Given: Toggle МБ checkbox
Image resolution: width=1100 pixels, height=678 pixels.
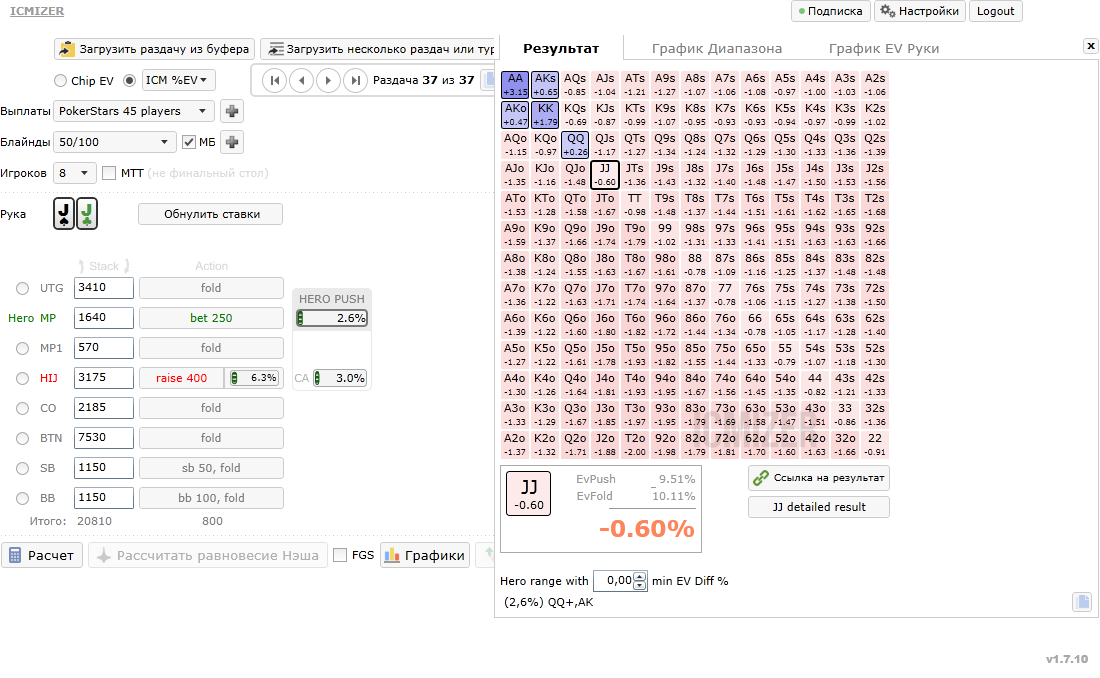Looking at the screenshot, I should pyautogui.click(x=188, y=142).
